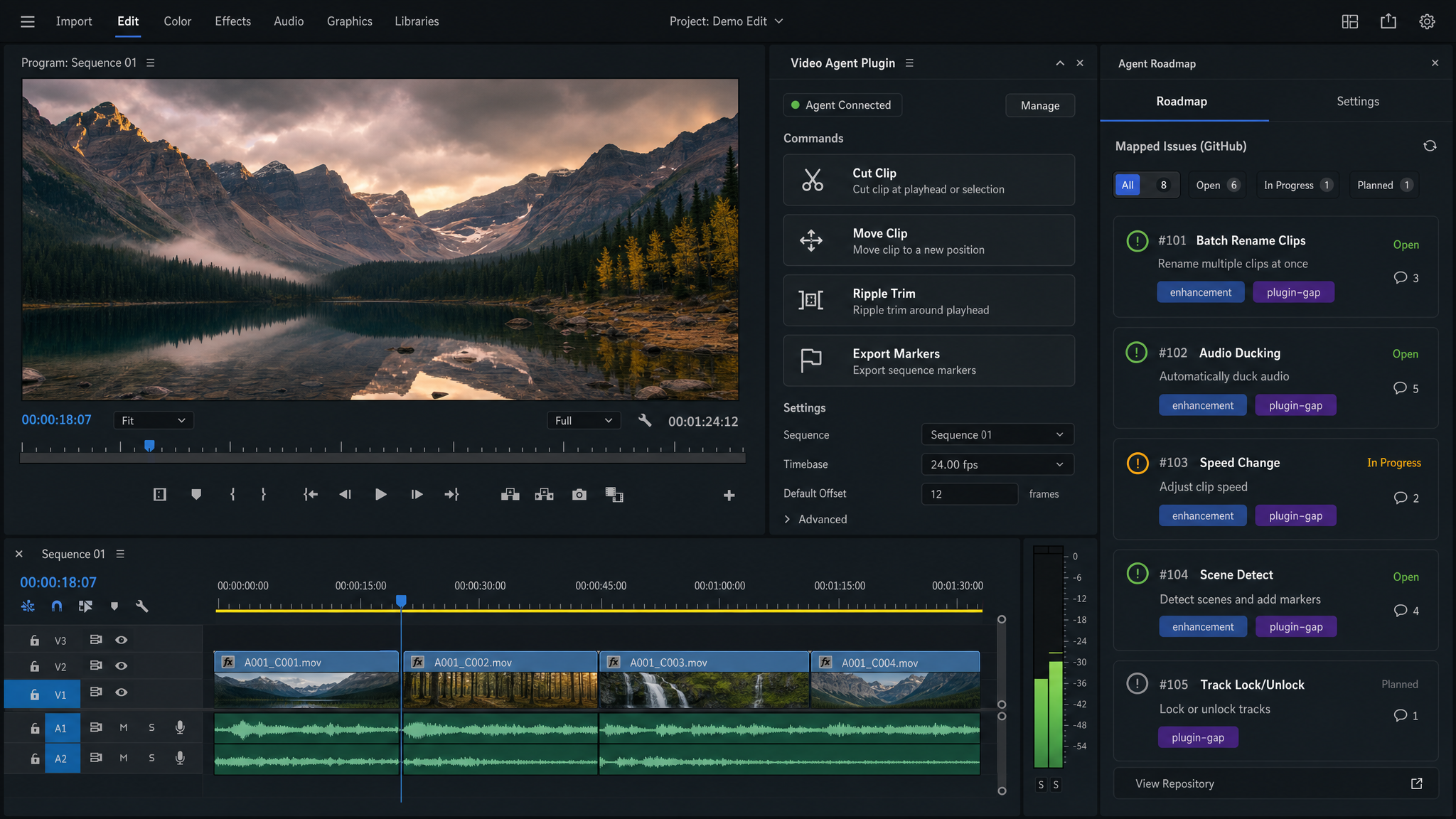
Task: Open app settings gear icon
Action: pyautogui.click(x=1427, y=21)
